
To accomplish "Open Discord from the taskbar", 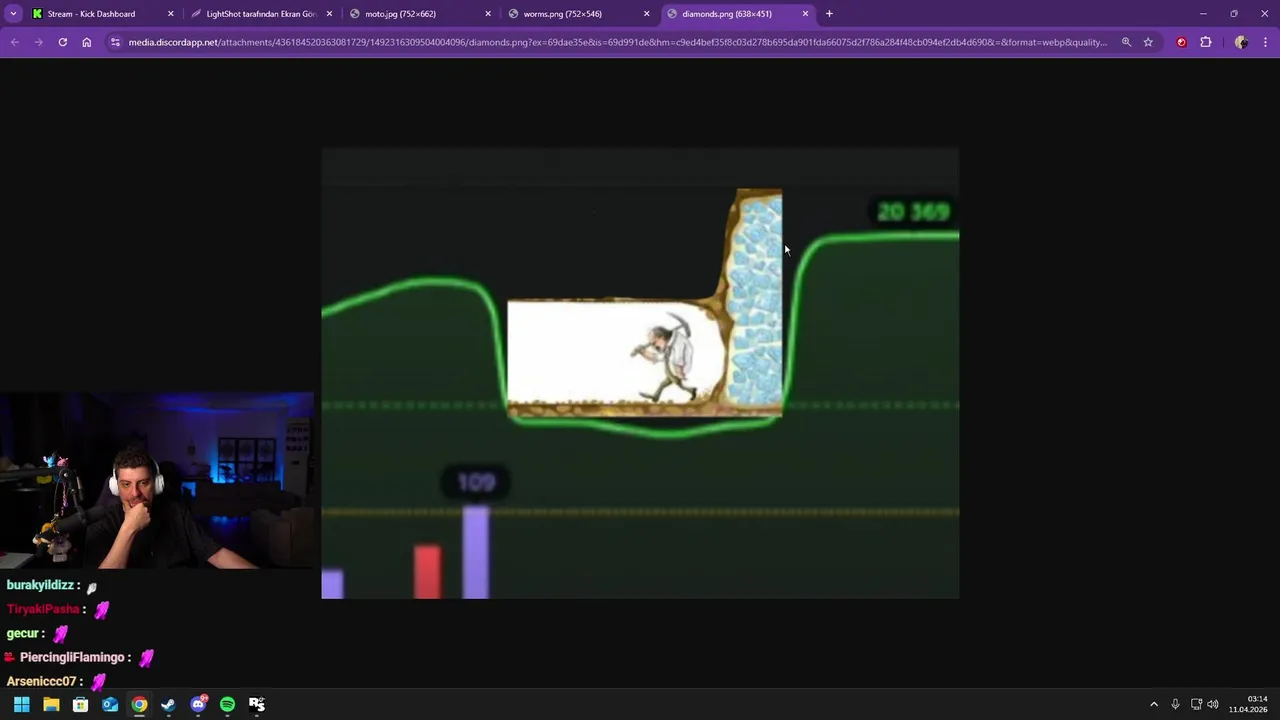I will [x=198, y=704].
